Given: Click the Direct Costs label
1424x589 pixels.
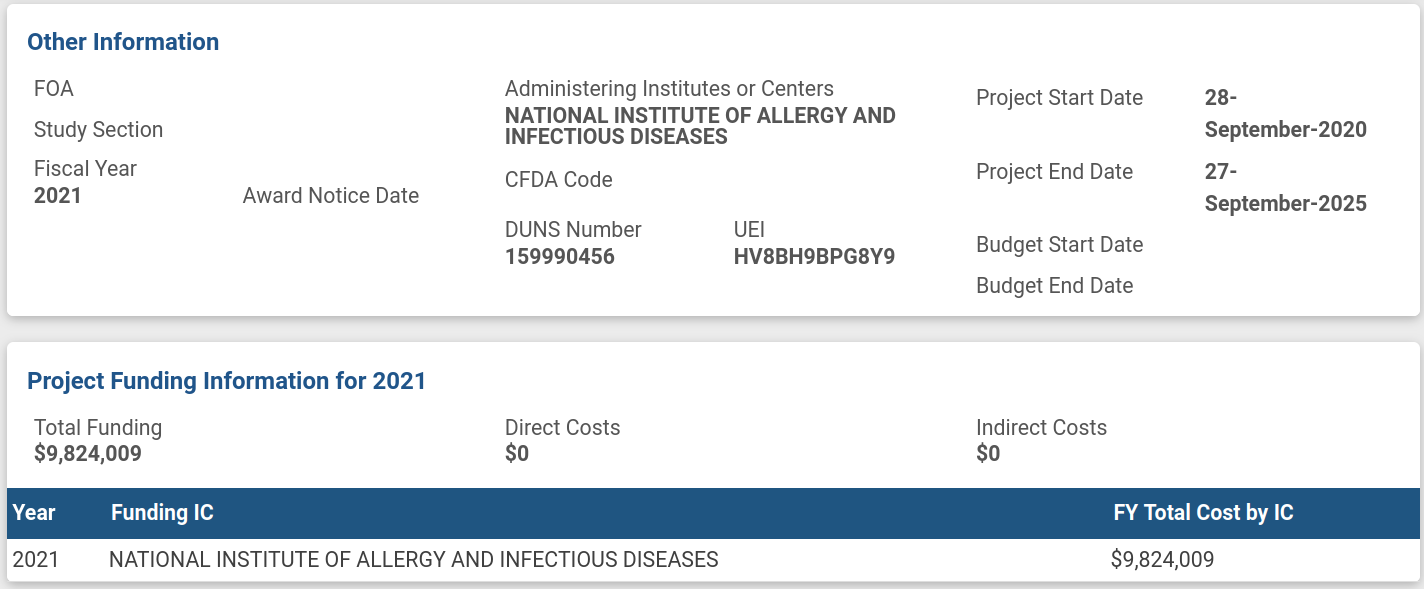Looking at the screenshot, I should point(562,428).
